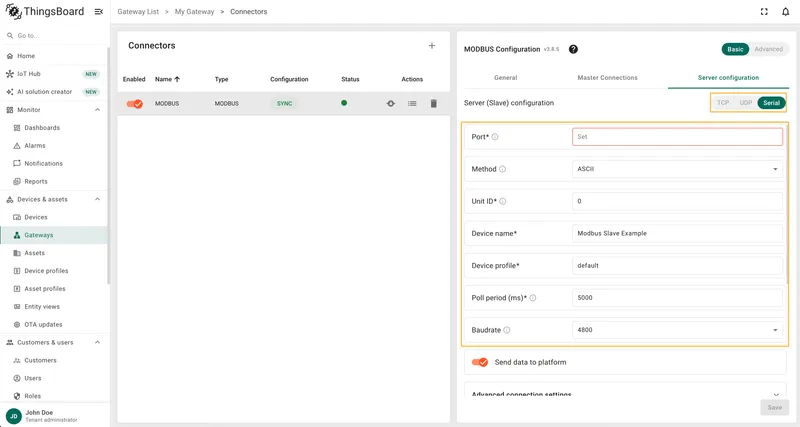Delete the MODBUS connector
This screenshot has height=427, width=800.
point(433,104)
